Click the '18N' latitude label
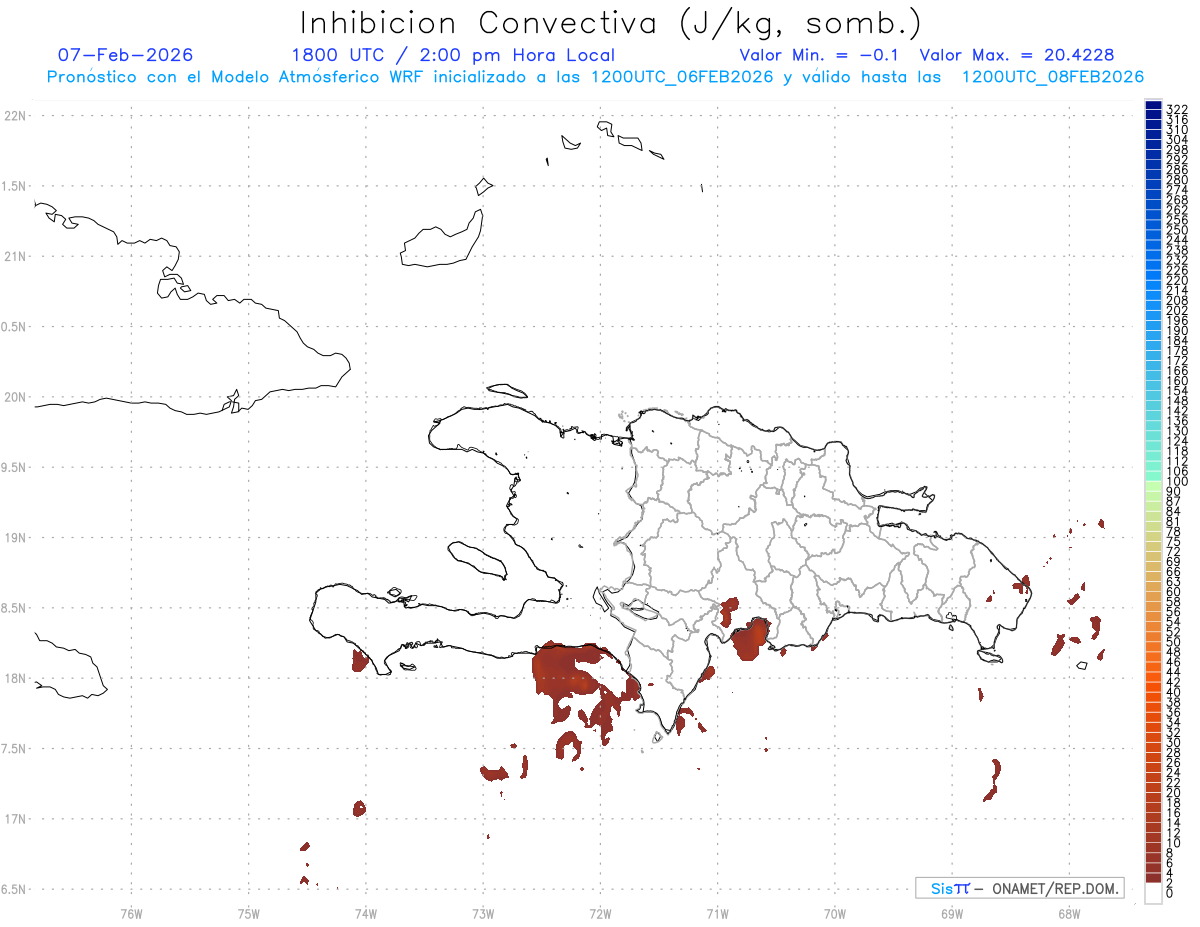 click(14, 678)
